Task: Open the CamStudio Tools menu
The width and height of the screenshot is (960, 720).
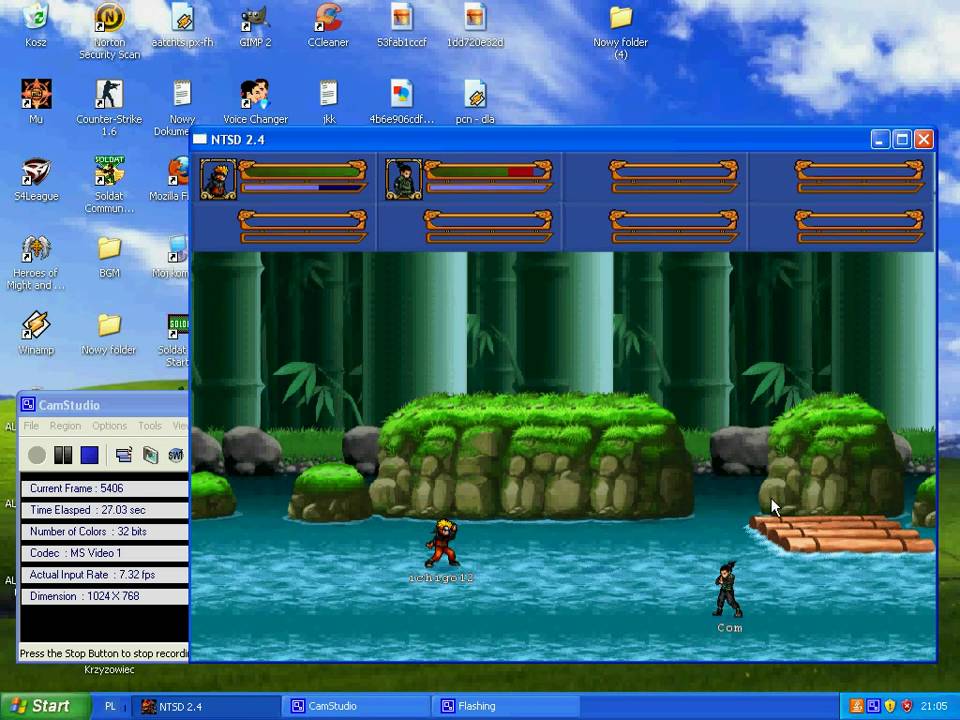Action: [x=149, y=426]
